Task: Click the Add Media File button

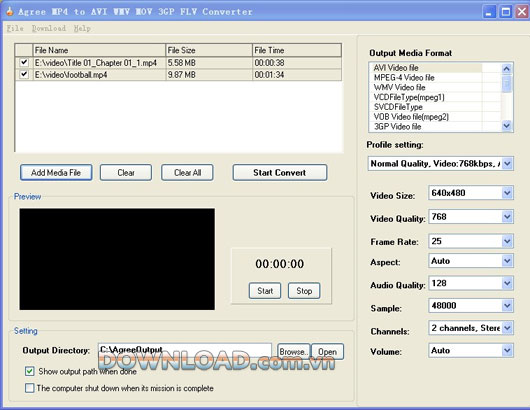Action: pyautogui.click(x=56, y=173)
